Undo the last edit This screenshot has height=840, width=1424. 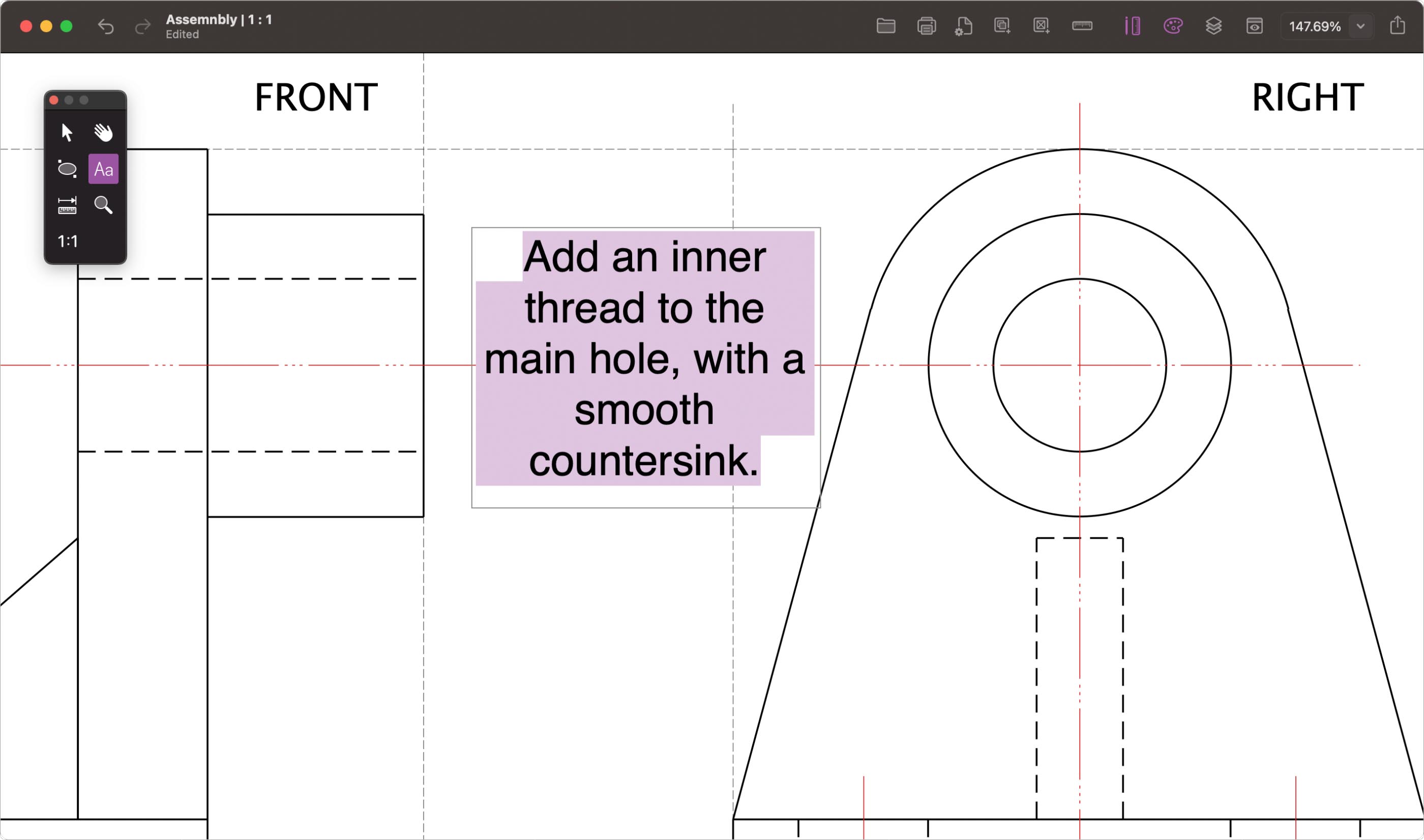105,26
